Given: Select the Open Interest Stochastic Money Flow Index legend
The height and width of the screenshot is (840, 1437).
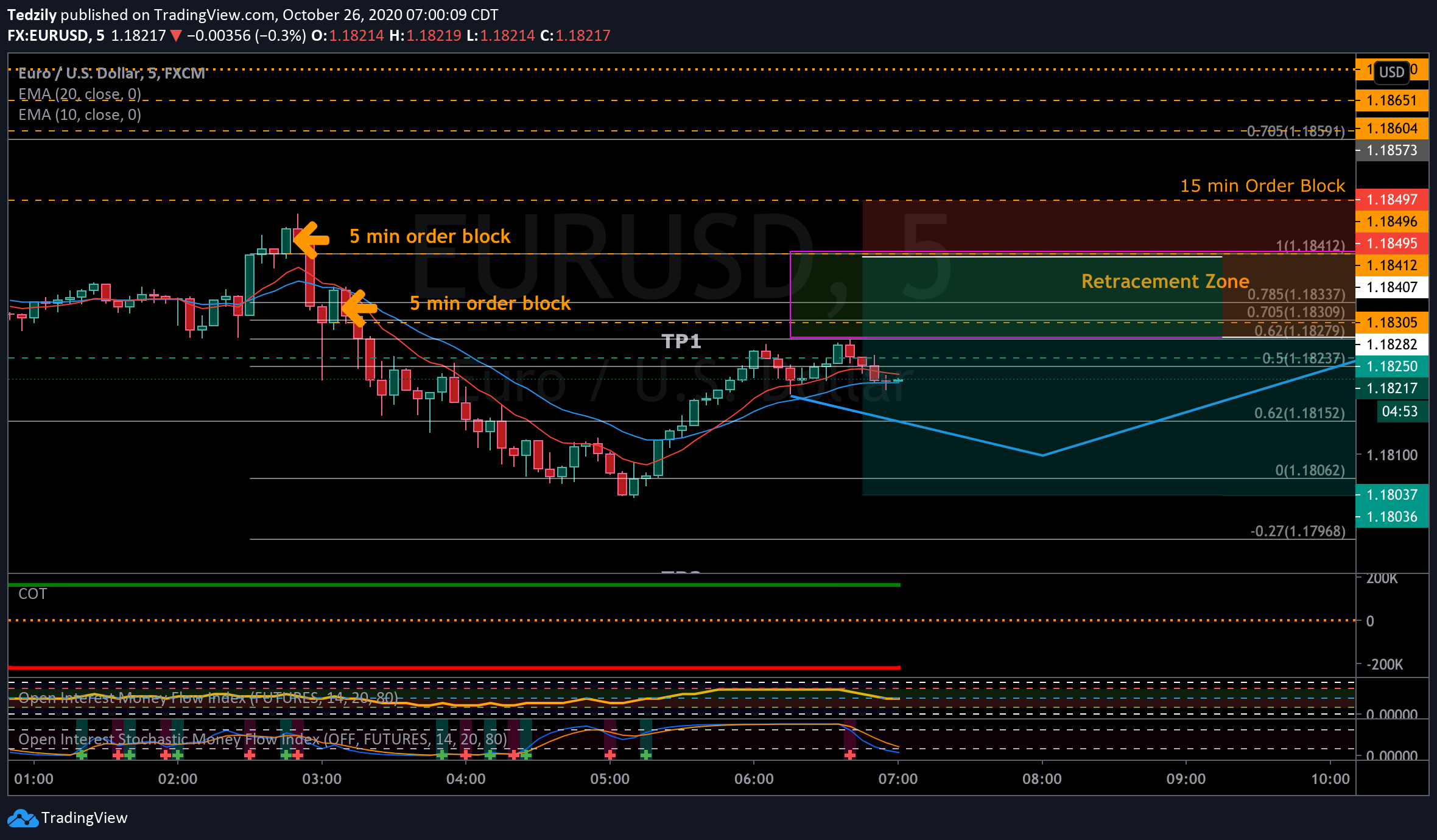Looking at the screenshot, I should [262, 739].
